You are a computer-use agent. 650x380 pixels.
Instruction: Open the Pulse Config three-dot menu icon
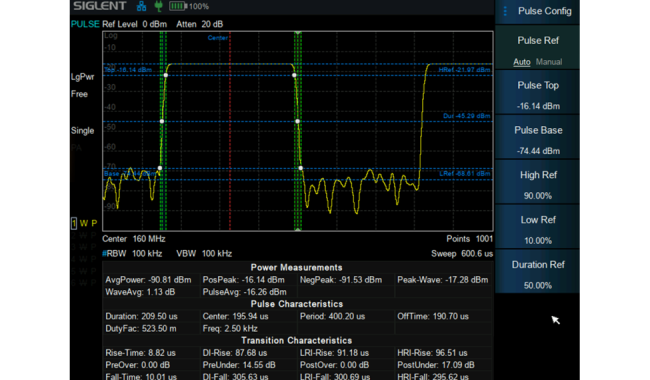point(505,11)
